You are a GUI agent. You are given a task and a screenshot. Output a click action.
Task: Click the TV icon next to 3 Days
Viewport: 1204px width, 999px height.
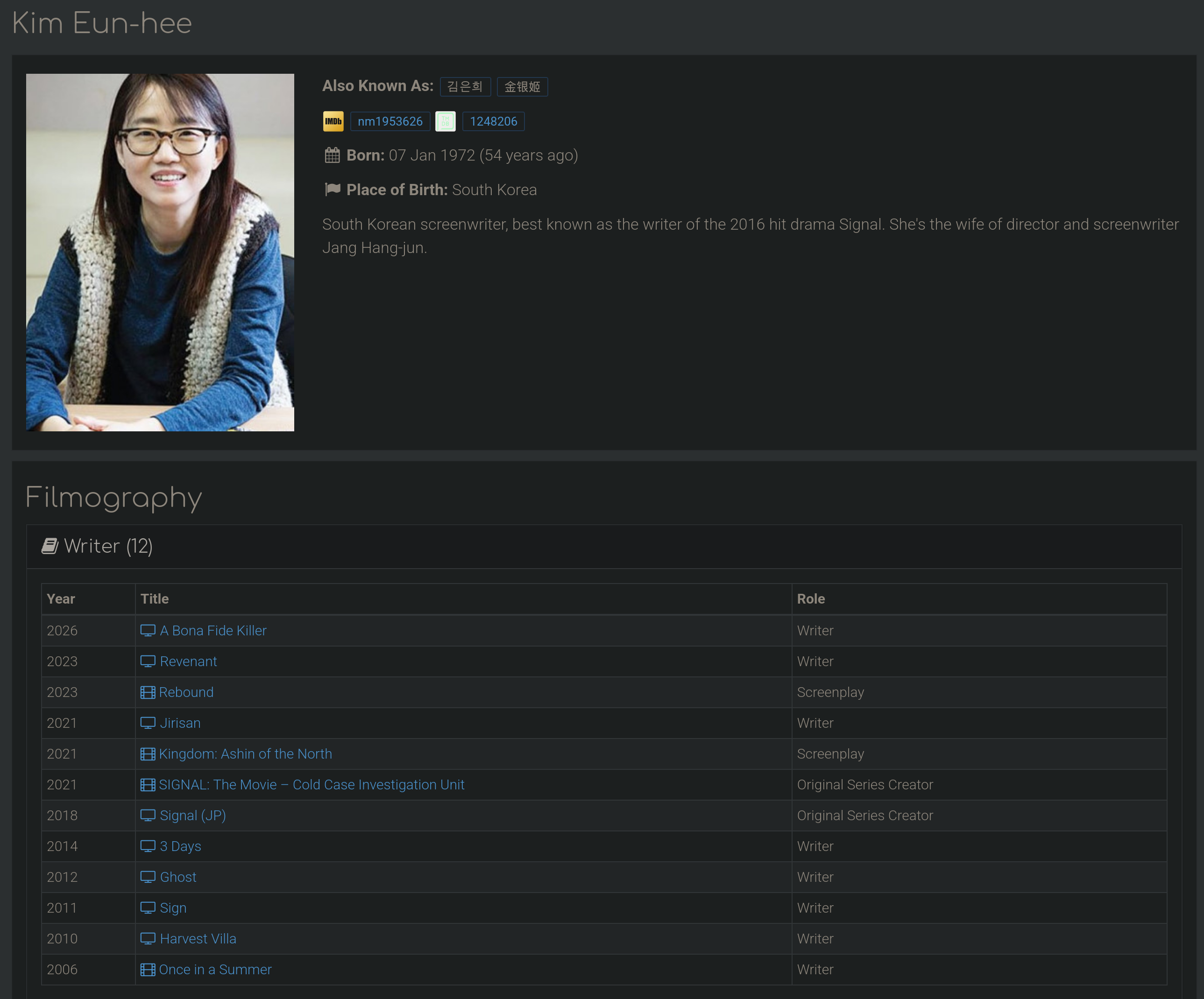coord(148,846)
